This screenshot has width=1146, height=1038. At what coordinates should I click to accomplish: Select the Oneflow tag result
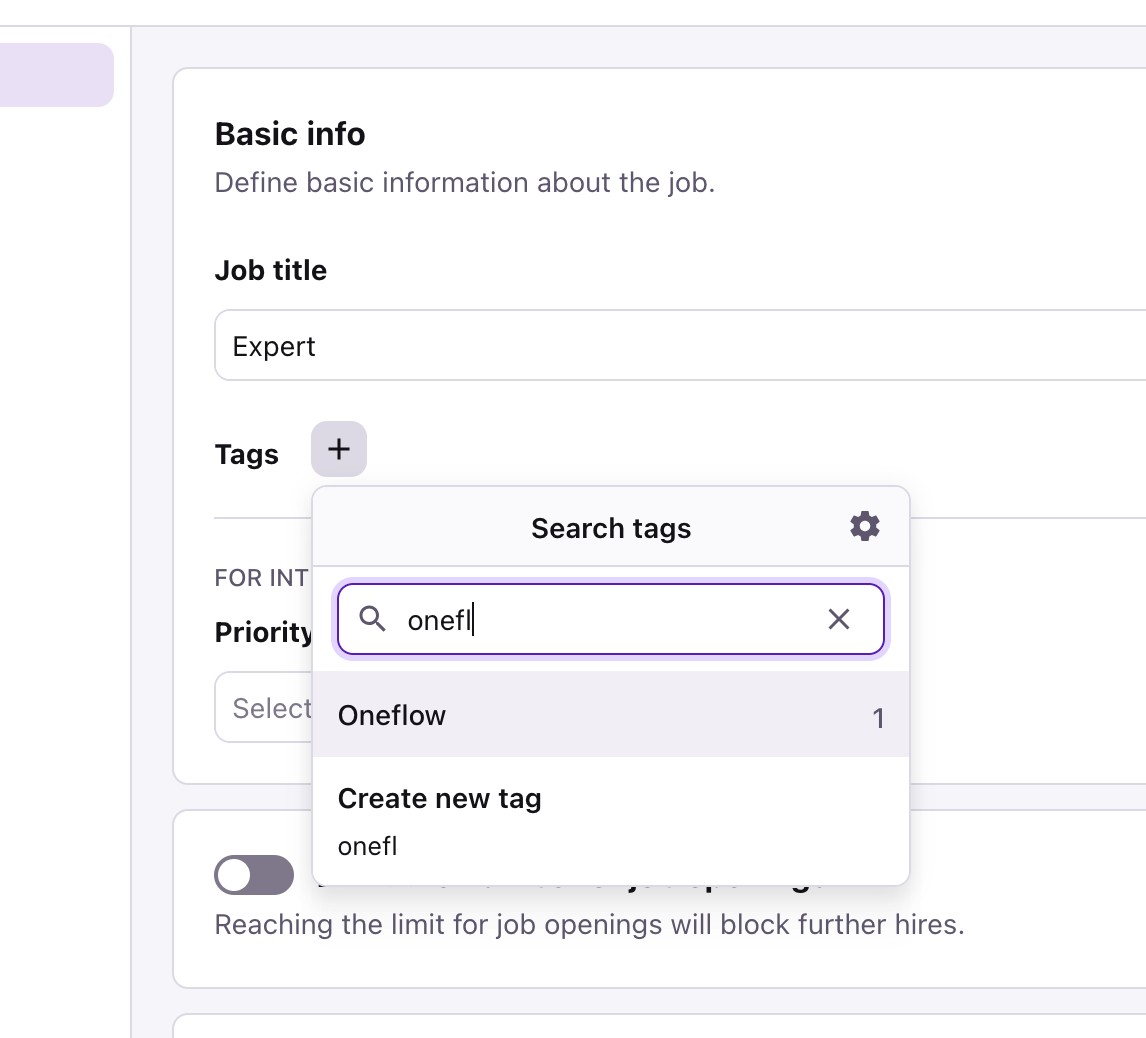click(x=611, y=715)
